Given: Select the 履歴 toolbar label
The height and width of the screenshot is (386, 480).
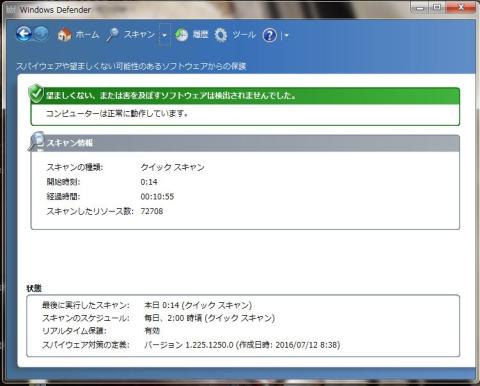Looking at the screenshot, I should tap(200, 34).
